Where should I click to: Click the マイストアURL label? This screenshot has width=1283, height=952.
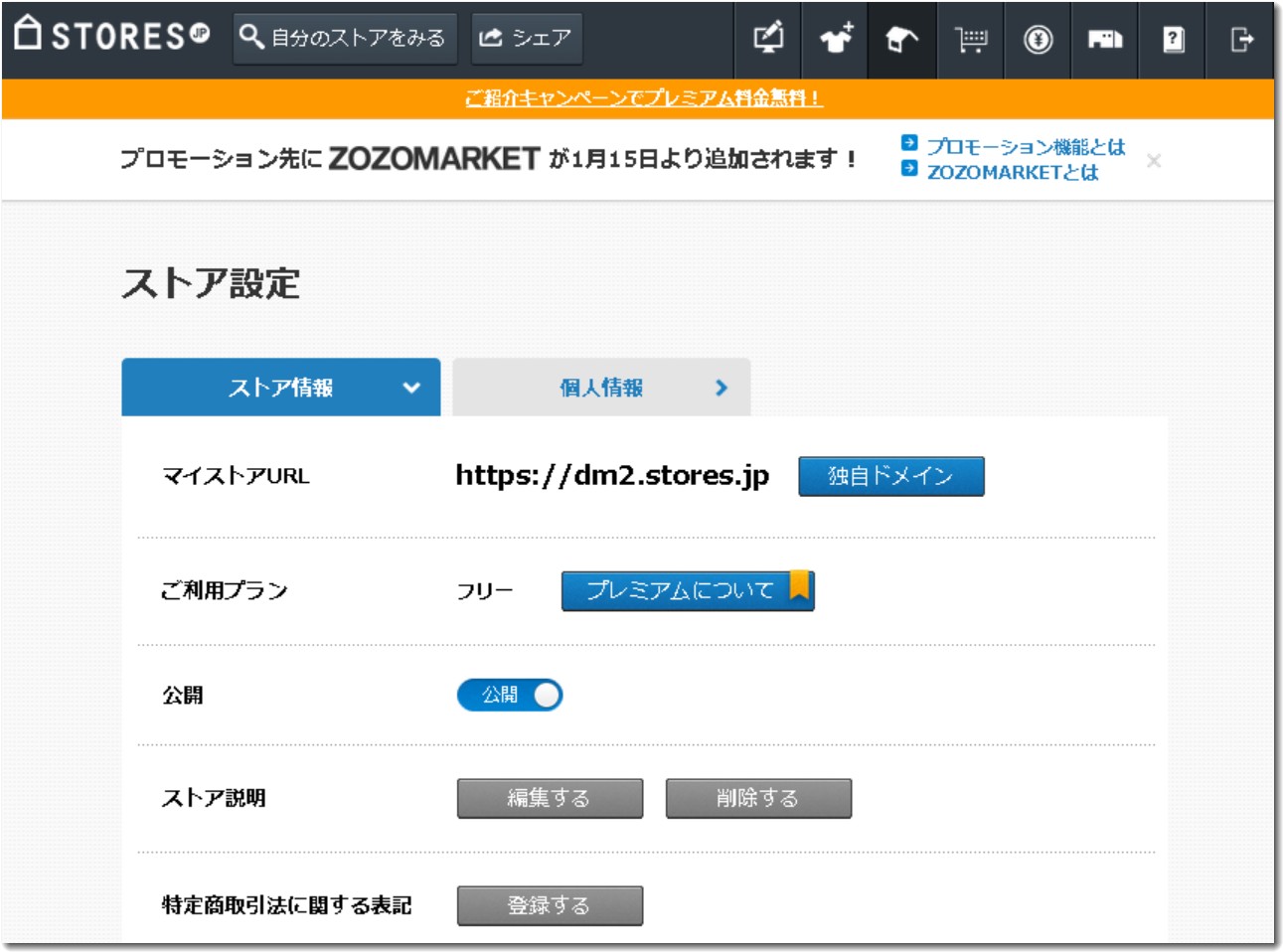[x=237, y=476]
